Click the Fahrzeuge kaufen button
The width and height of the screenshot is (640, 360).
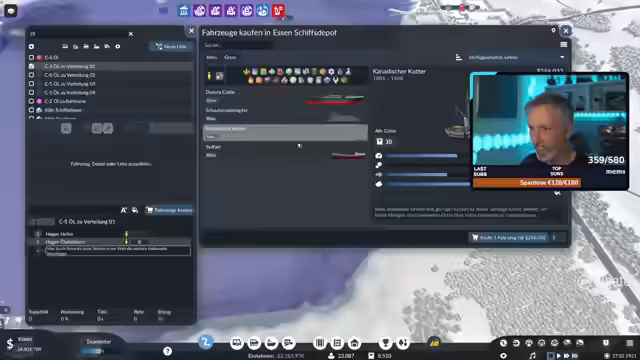pos(169,210)
